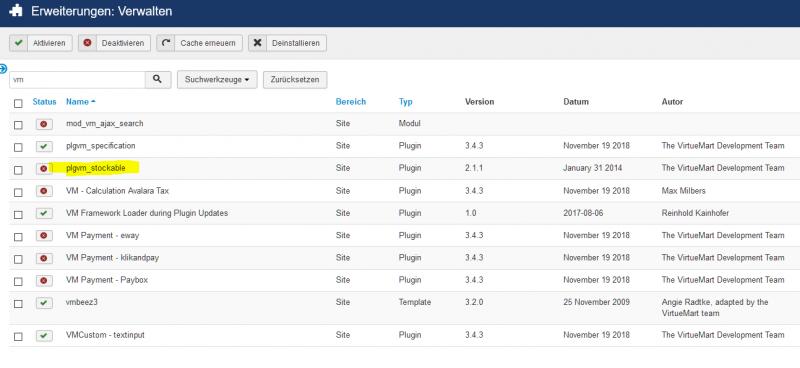
Task: Click version 3.2.0 in vmbeez3 row
Action: pyautogui.click(x=473, y=302)
